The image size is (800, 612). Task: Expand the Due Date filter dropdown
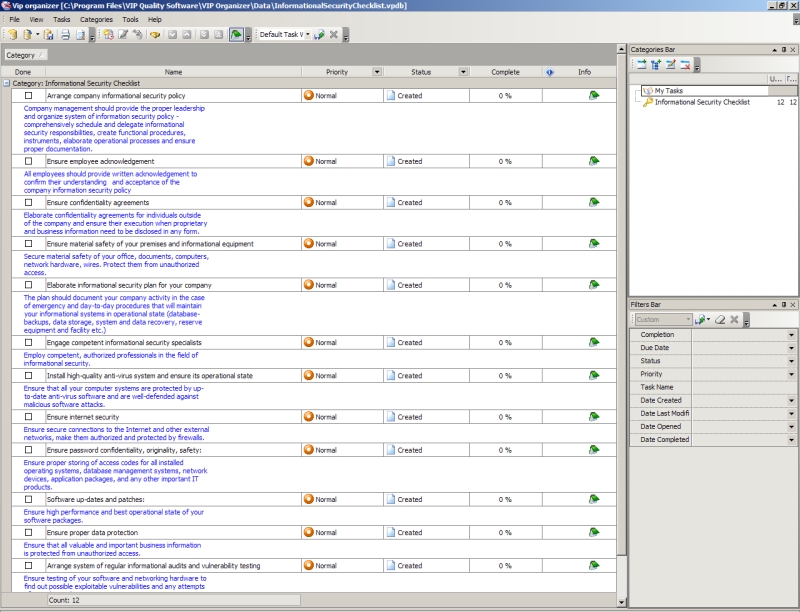click(x=791, y=348)
